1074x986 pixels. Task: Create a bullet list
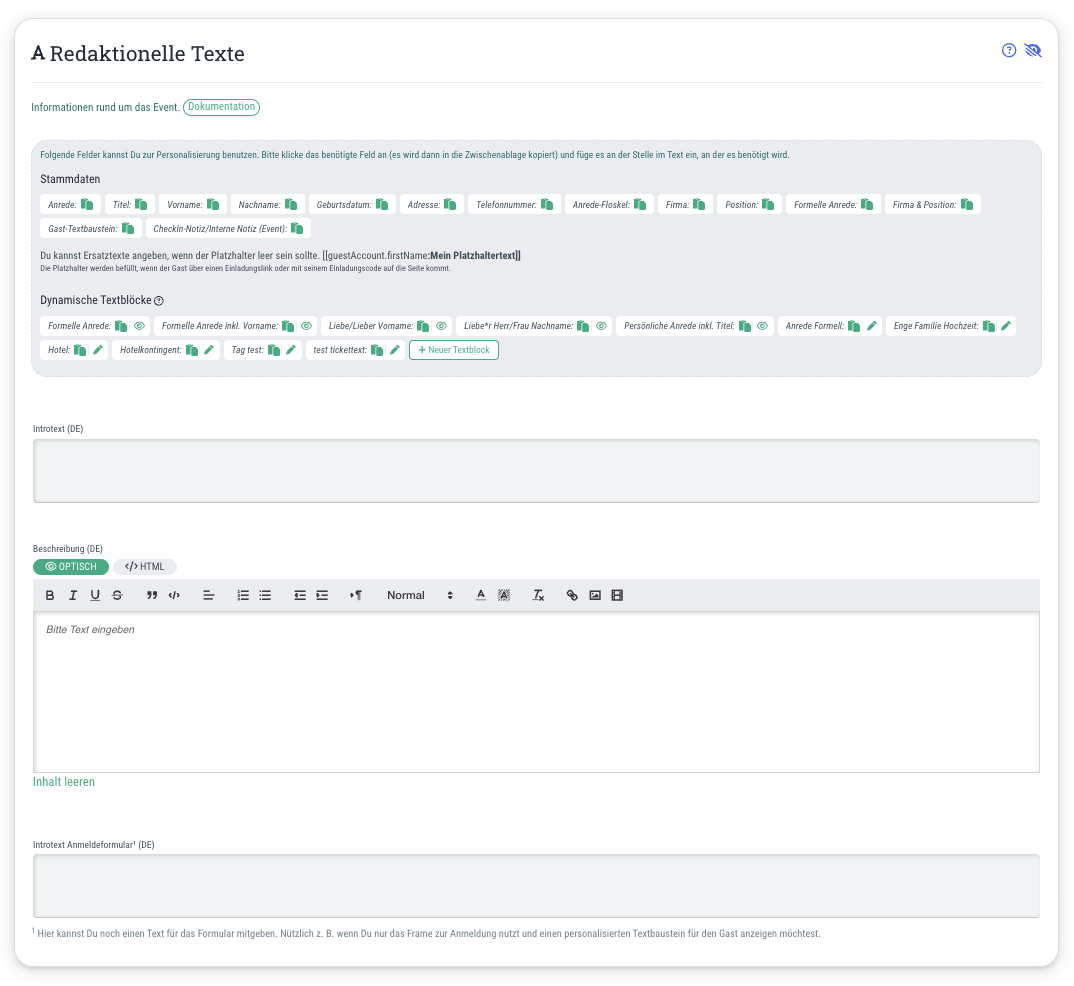point(265,595)
